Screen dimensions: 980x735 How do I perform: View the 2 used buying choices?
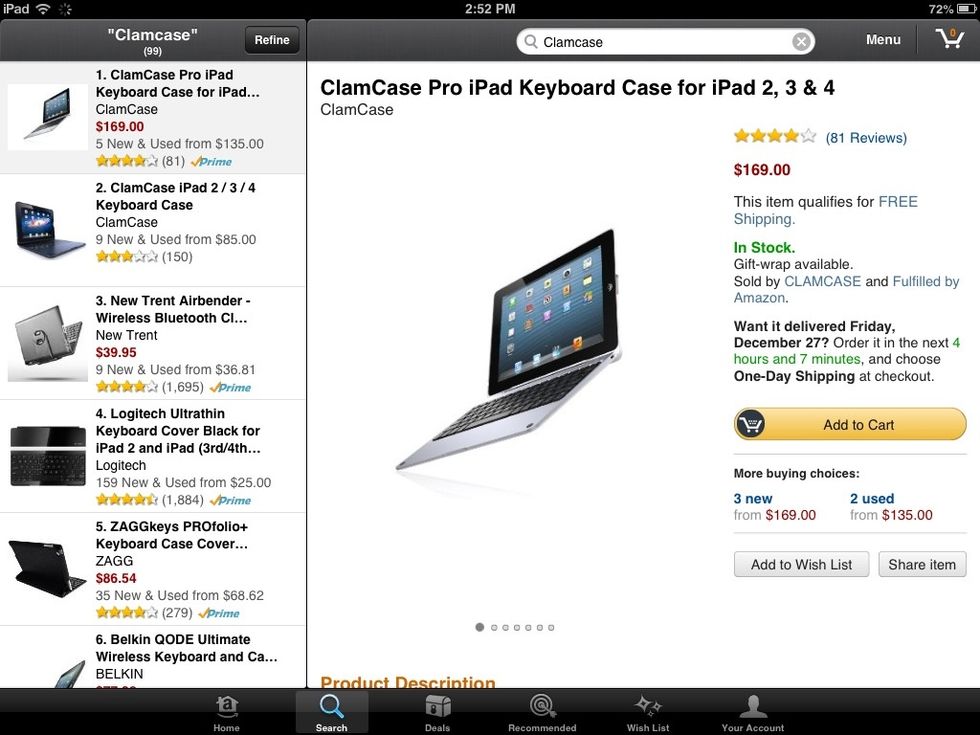tap(872, 499)
